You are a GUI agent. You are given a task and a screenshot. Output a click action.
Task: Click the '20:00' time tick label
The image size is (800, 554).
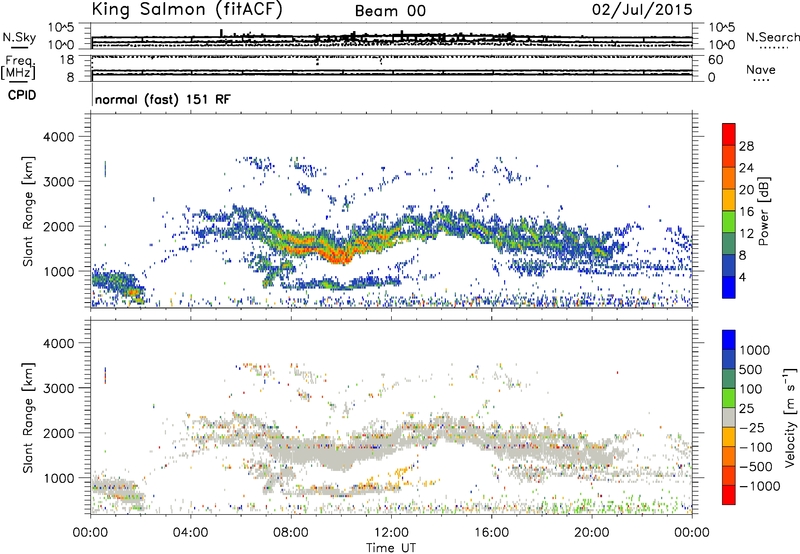coord(591,533)
